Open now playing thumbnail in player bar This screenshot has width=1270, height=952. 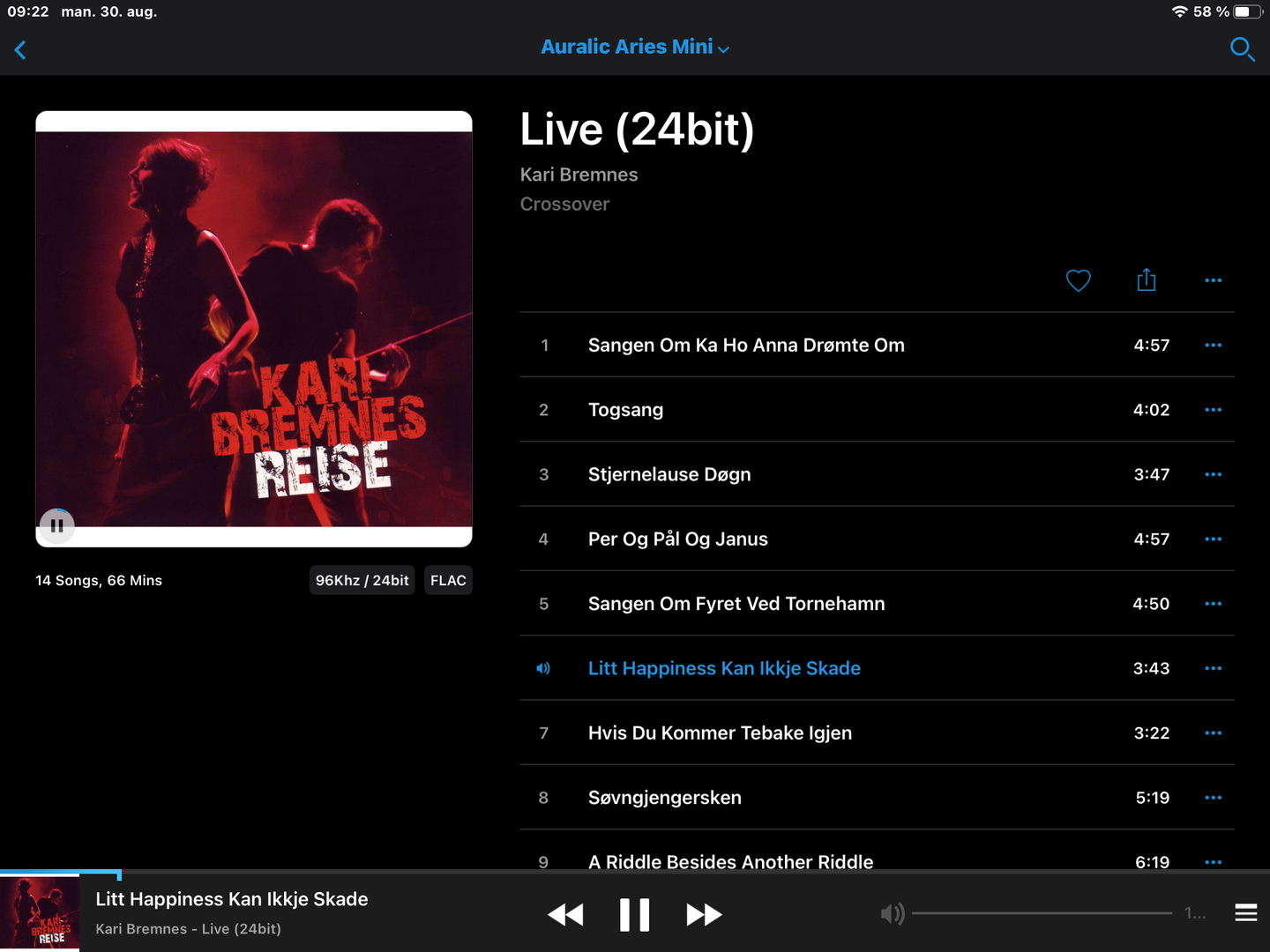click(40, 912)
